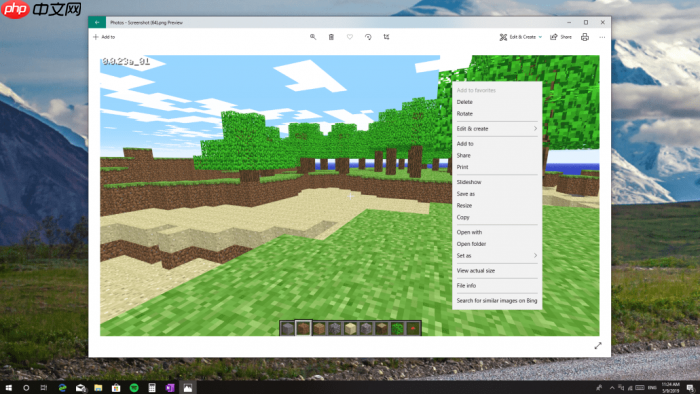Click the Cortana circle on taskbar
The height and width of the screenshot is (394, 700).
click(x=26, y=388)
